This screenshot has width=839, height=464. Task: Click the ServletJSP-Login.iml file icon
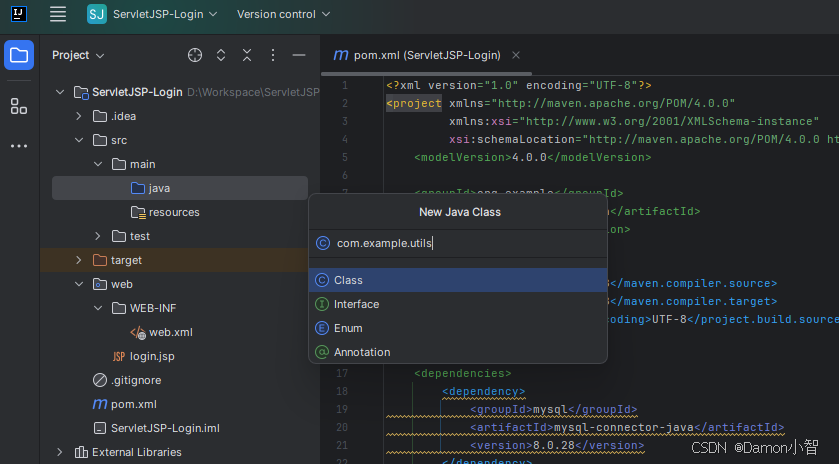click(100, 428)
